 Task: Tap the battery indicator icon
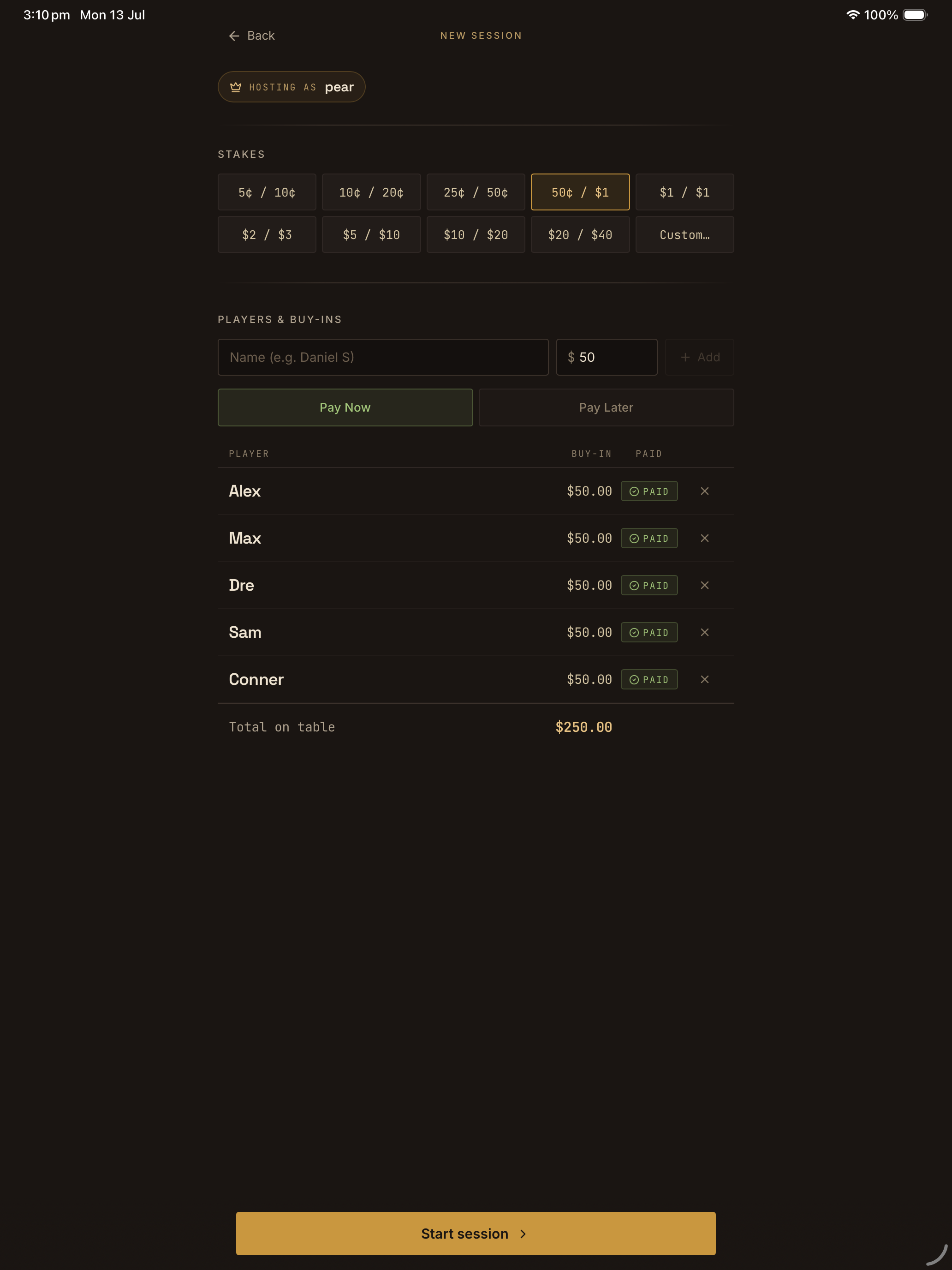(915, 15)
